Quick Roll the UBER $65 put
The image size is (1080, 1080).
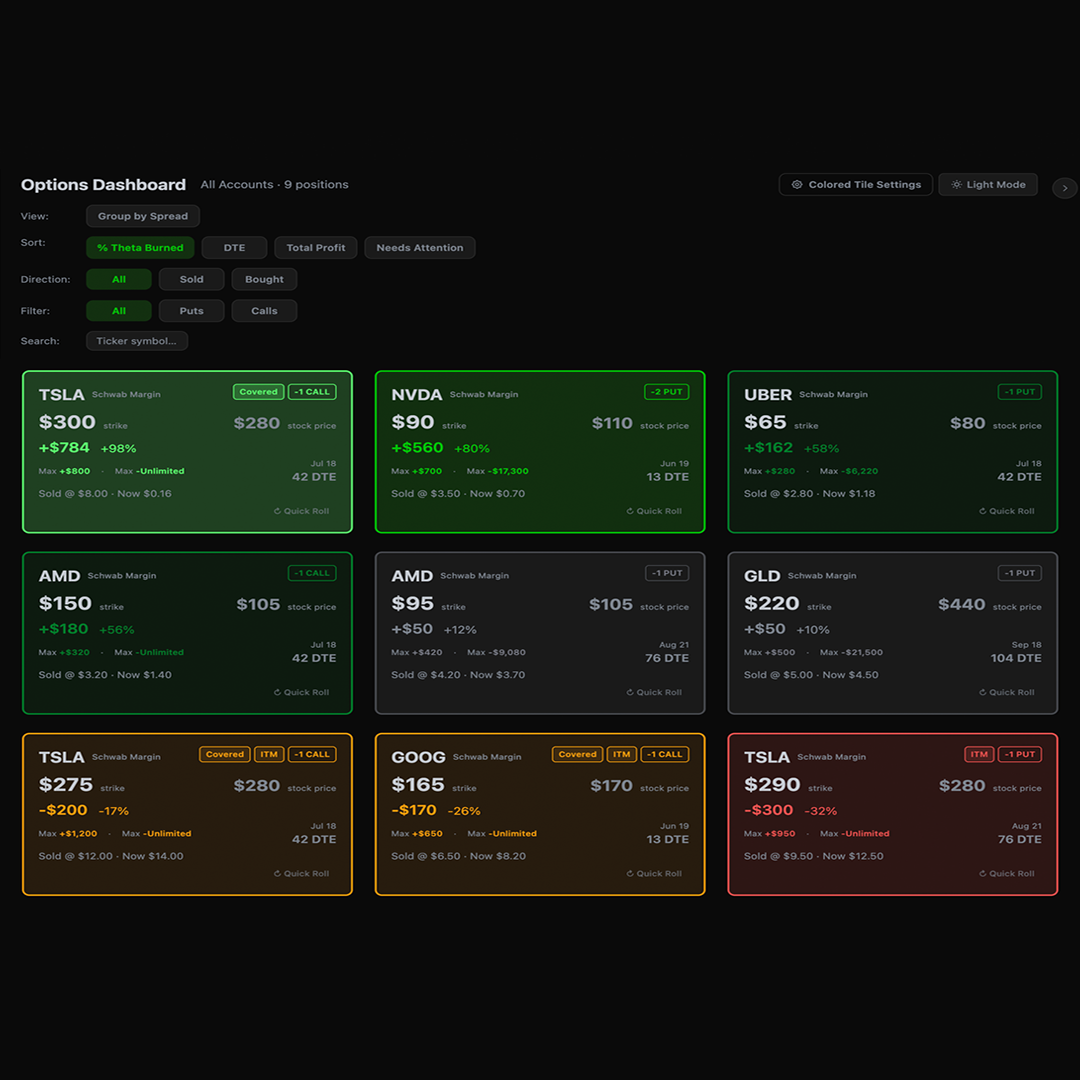click(x=1007, y=511)
